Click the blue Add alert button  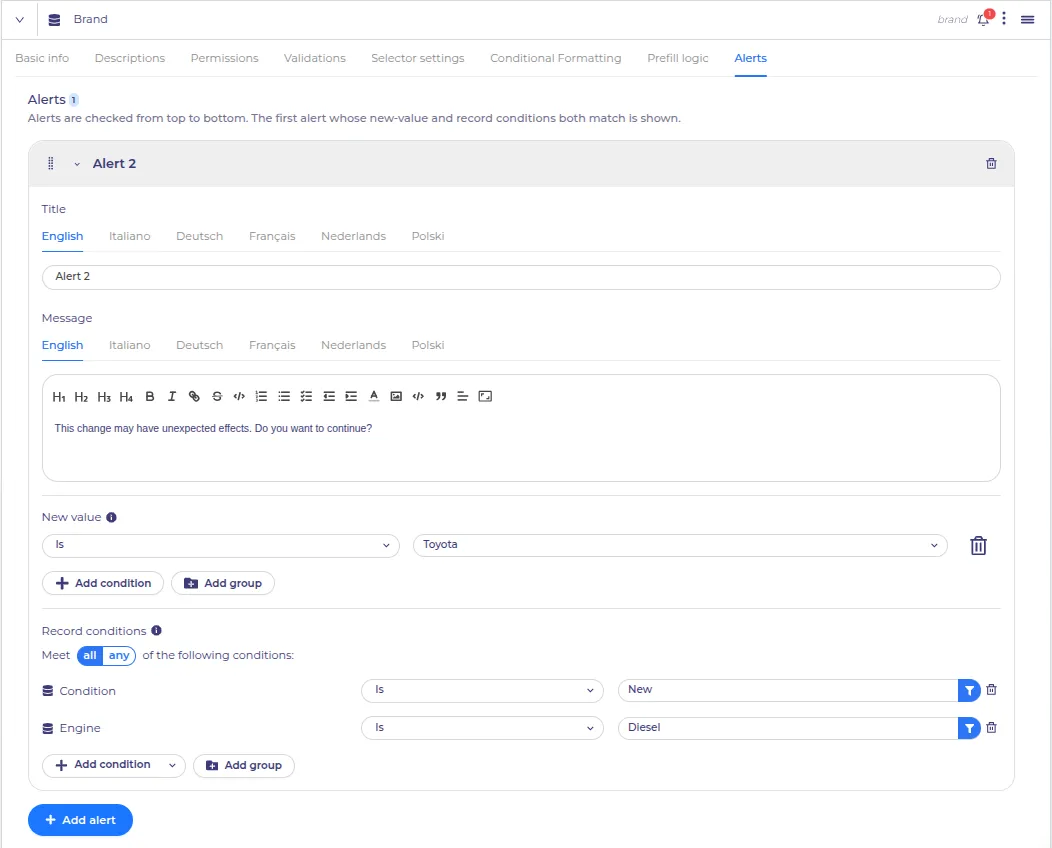81,820
